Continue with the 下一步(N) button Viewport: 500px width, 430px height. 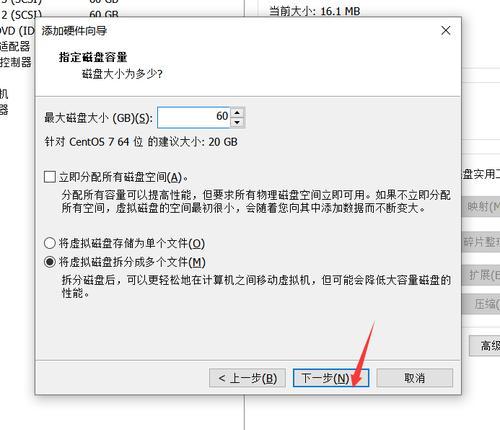(331, 378)
